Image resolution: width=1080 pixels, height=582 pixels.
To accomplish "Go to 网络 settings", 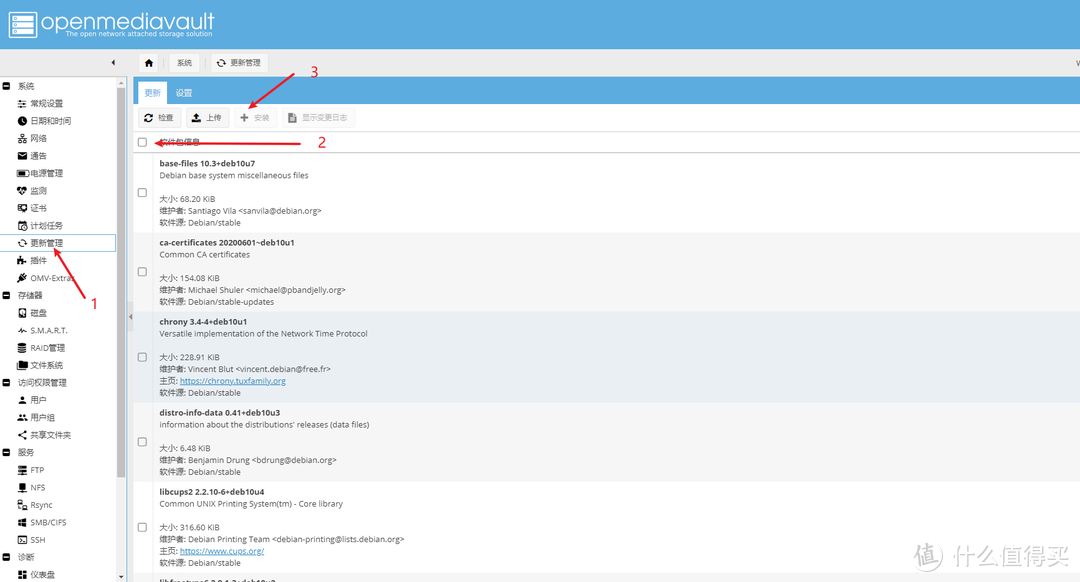I will pyautogui.click(x=32, y=138).
